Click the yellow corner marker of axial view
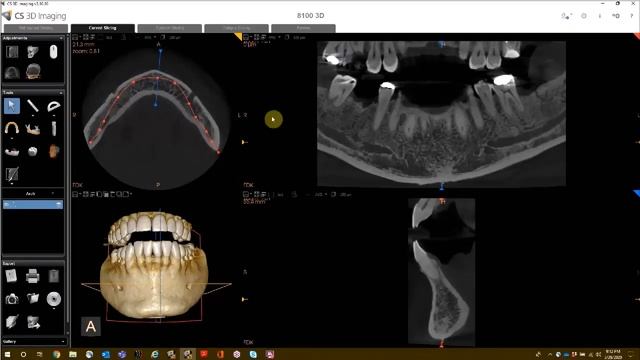 (238, 37)
